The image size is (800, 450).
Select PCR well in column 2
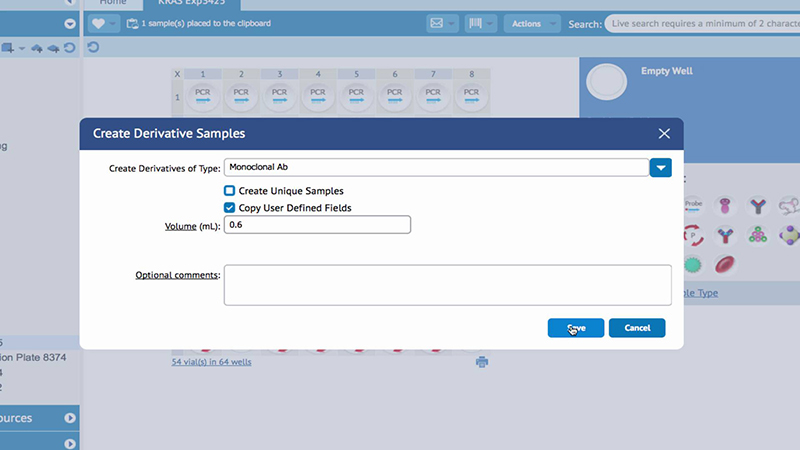(x=241, y=96)
